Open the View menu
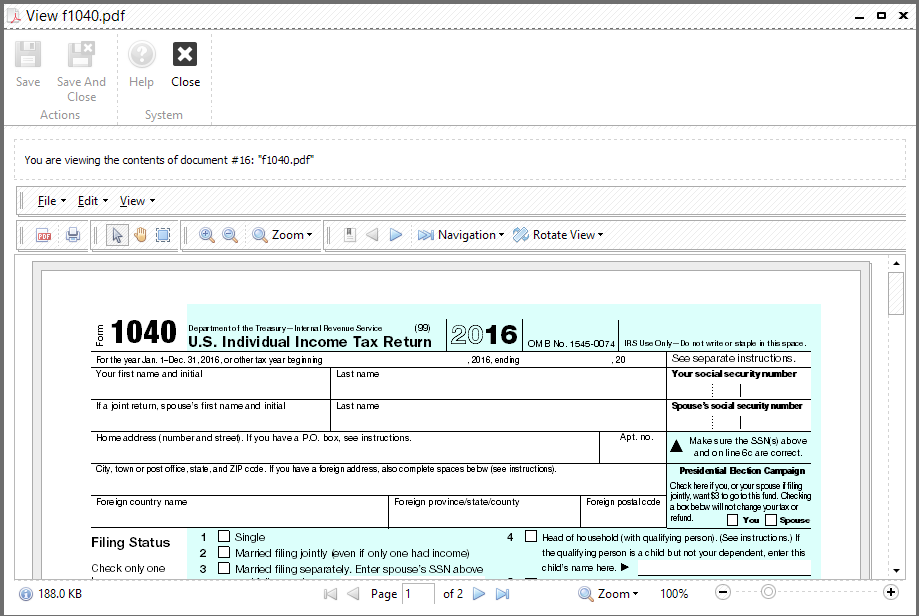This screenshot has height=616, width=919. 137,201
